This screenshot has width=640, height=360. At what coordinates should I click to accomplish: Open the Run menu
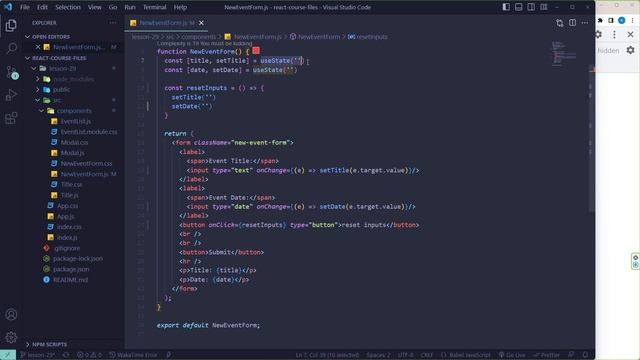point(130,7)
